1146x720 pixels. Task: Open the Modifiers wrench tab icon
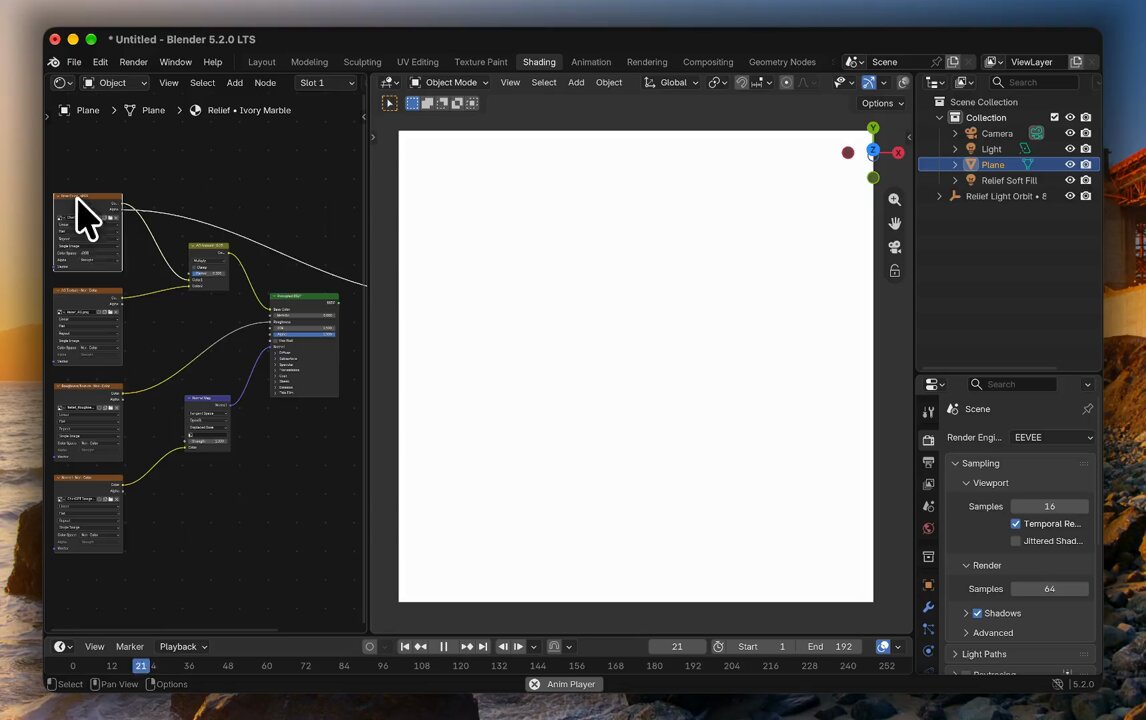click(x=928, y=607)
